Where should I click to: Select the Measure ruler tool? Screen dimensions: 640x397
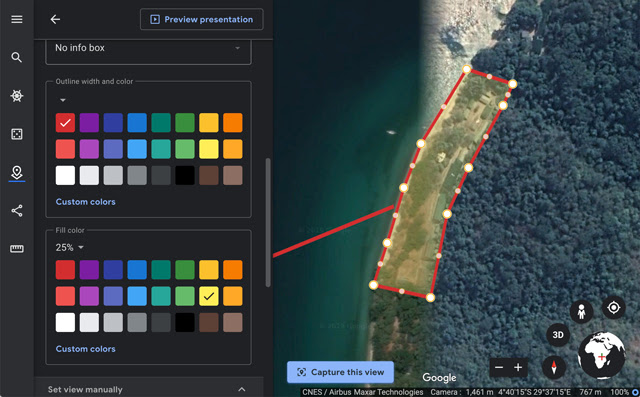[17, 249]
